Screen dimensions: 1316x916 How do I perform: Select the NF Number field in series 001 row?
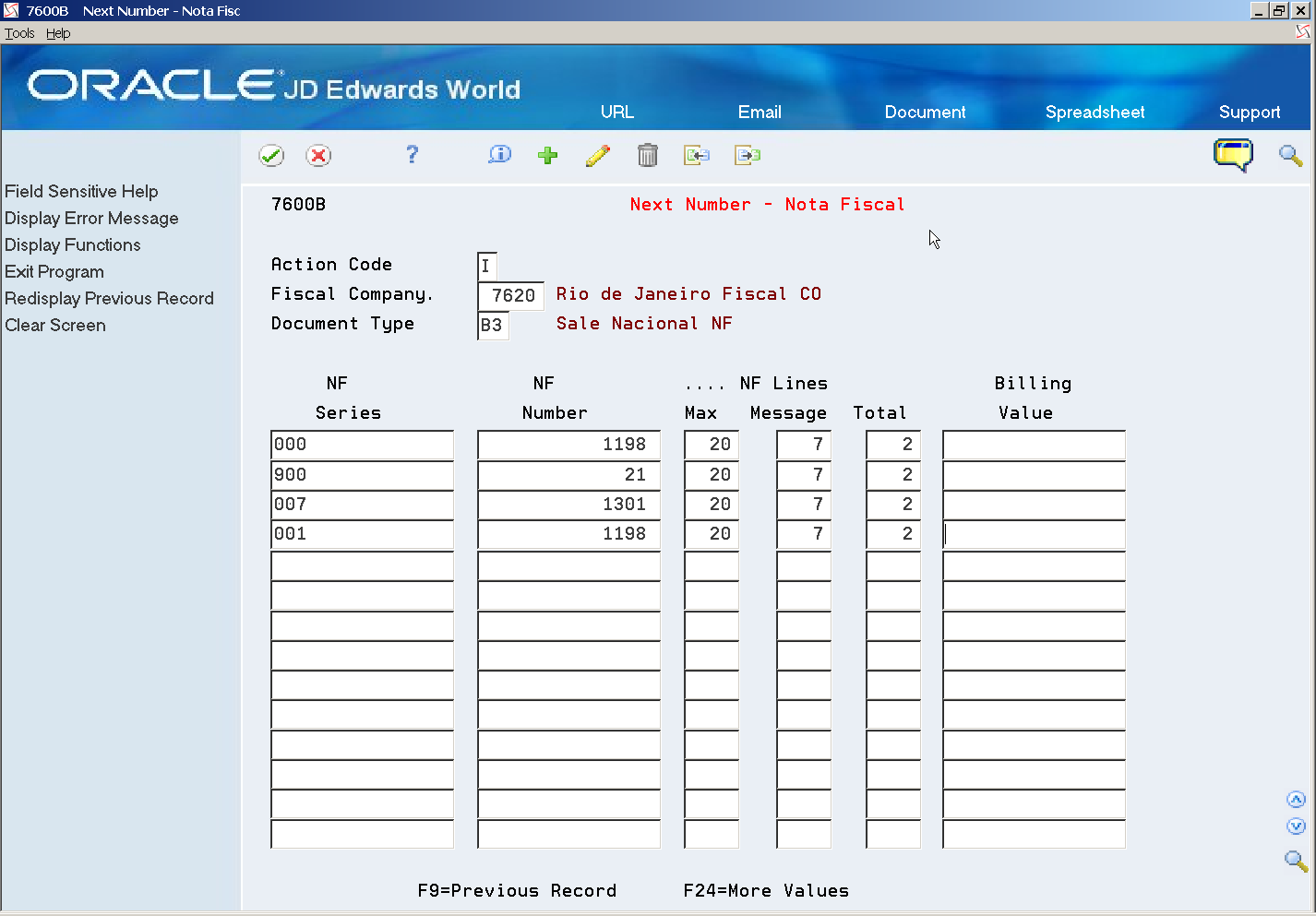point(568,534)
